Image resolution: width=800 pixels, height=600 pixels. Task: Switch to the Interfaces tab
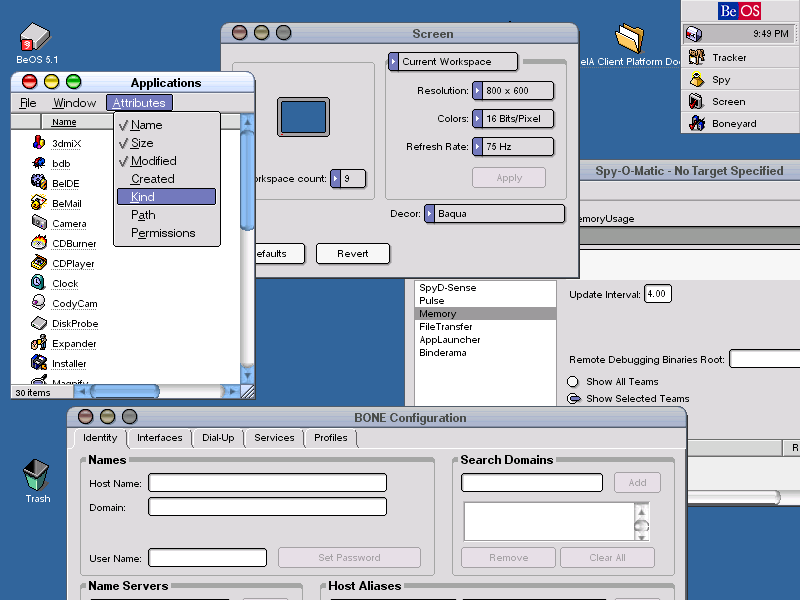[160, 438]
